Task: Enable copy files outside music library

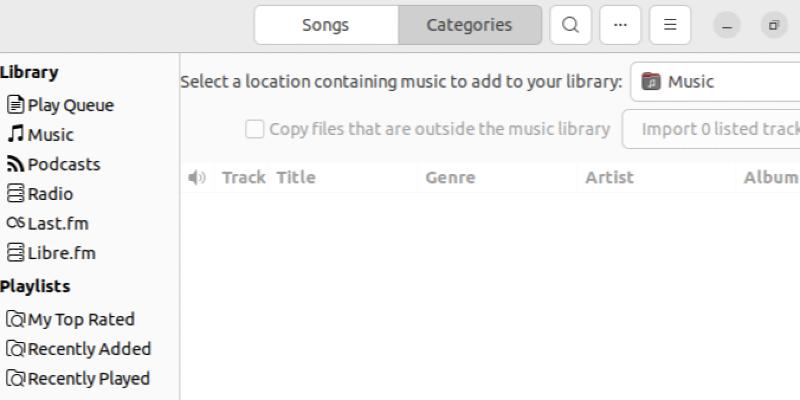Action: coord(255,129)
